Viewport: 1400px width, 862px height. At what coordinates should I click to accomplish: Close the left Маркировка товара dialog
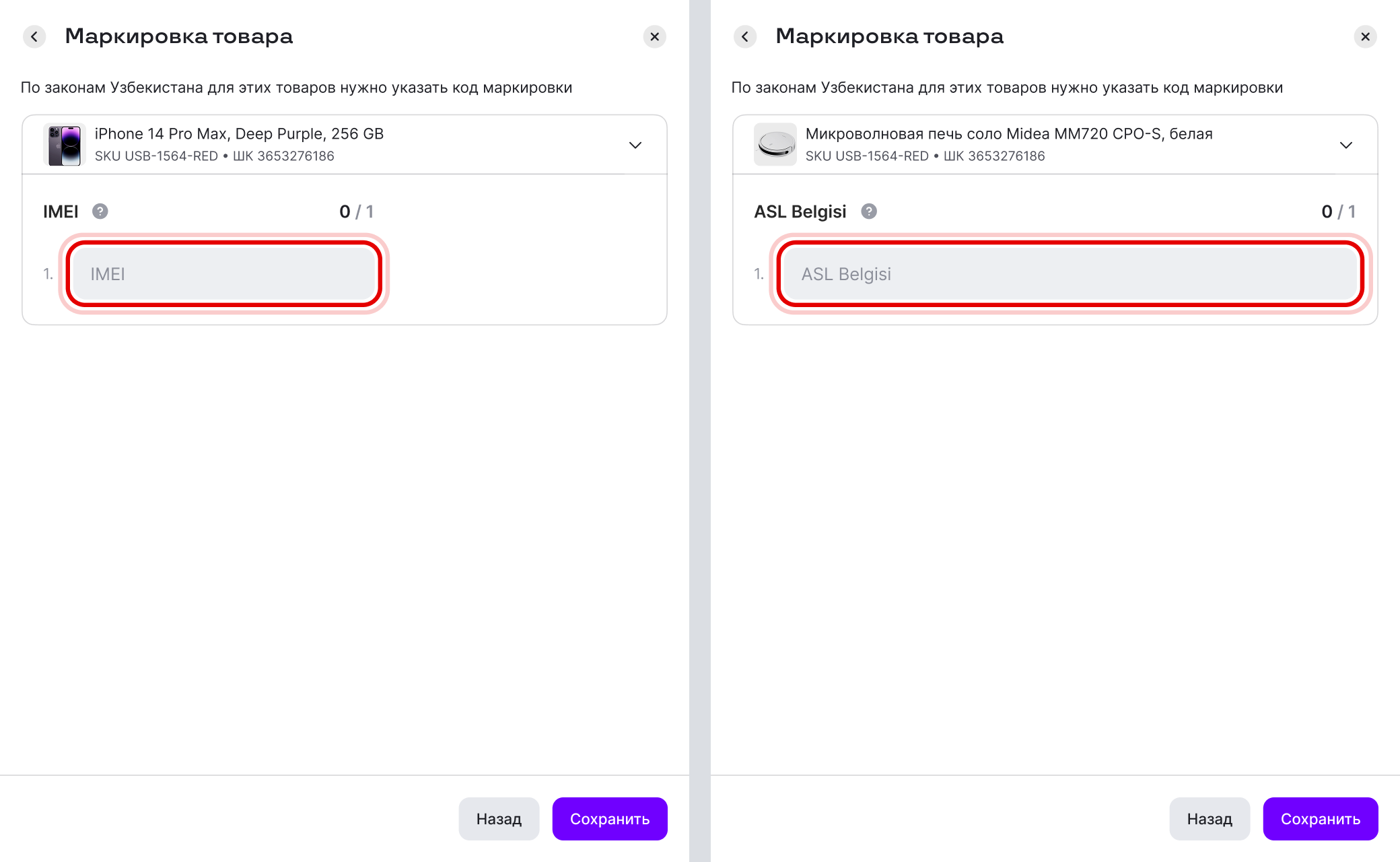coord(654,36)
